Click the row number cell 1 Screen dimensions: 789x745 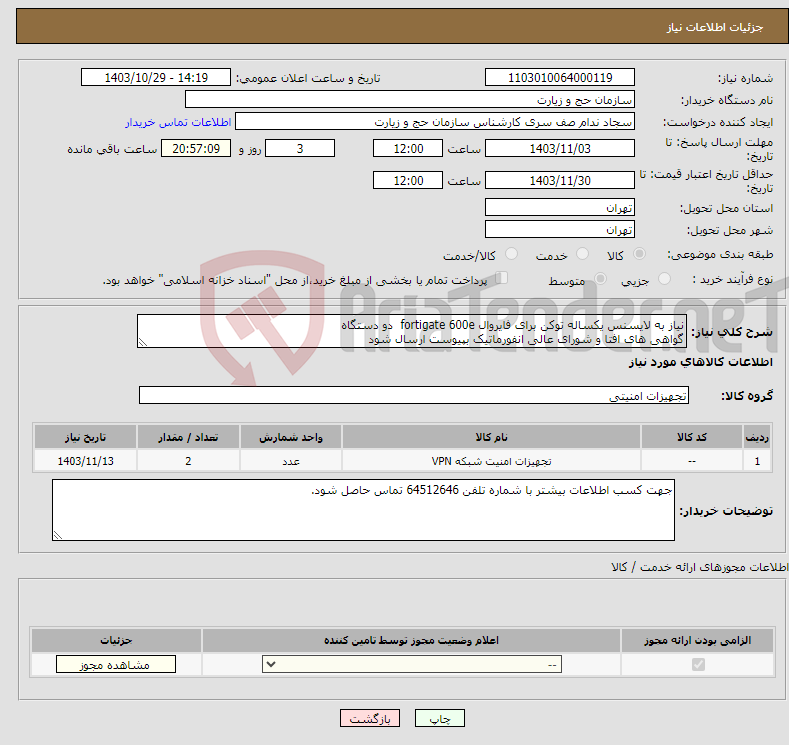(x=757, y=461)
